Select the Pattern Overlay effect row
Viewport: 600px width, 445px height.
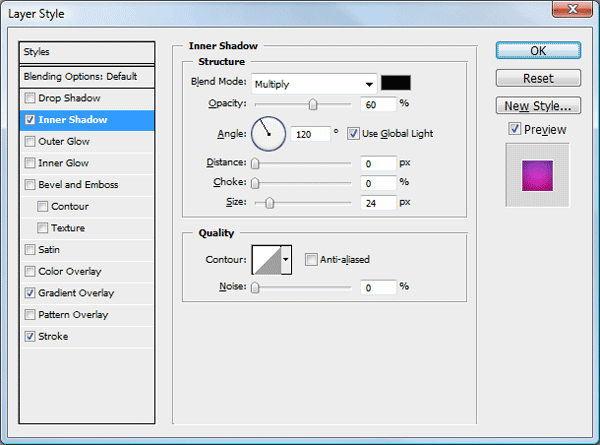[x=87, y=315]
